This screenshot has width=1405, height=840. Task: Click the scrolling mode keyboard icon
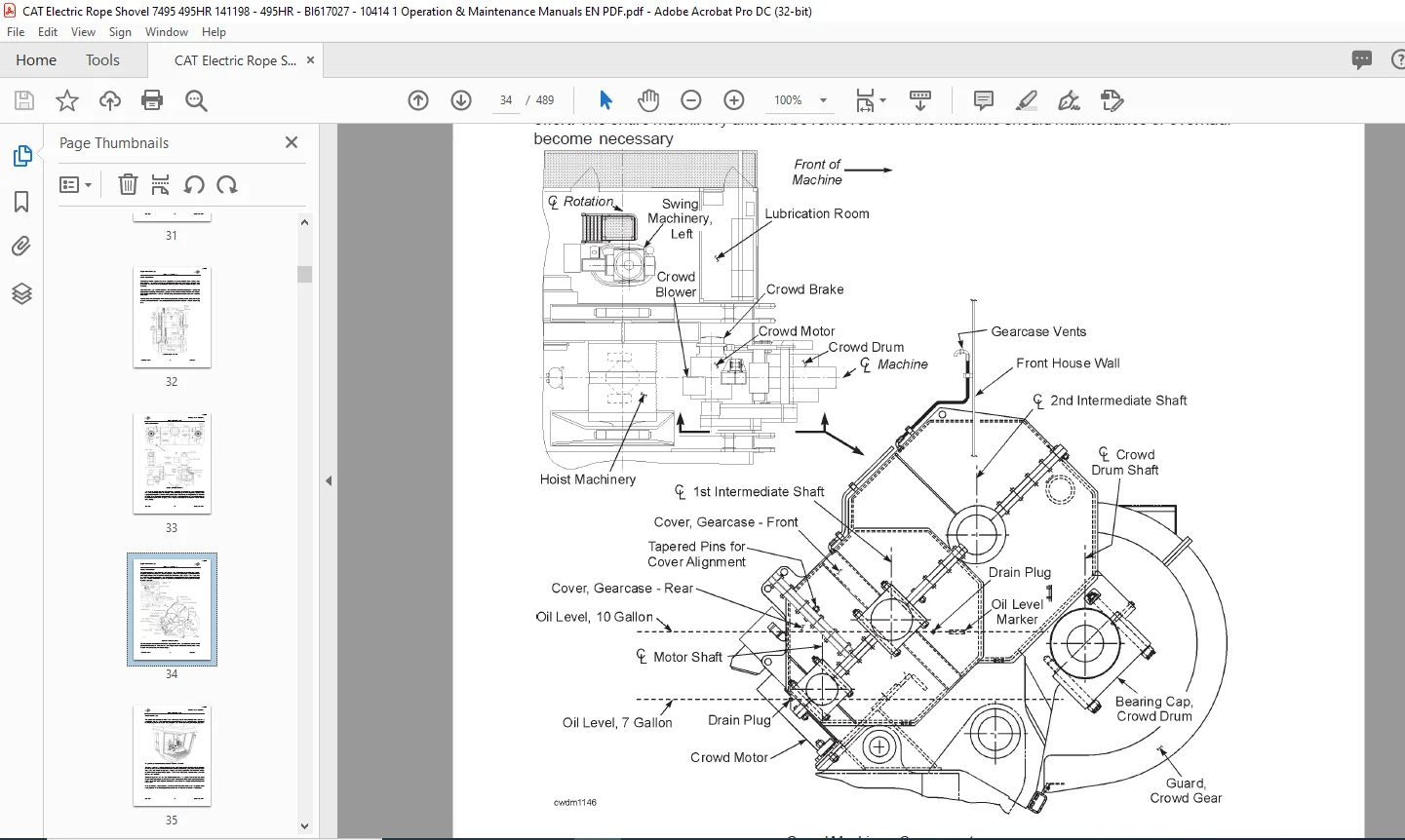pos(920,100)
